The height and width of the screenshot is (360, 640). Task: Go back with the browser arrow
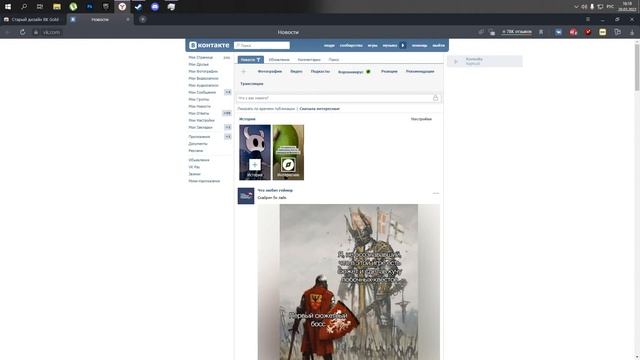click(x=7, y=32)
